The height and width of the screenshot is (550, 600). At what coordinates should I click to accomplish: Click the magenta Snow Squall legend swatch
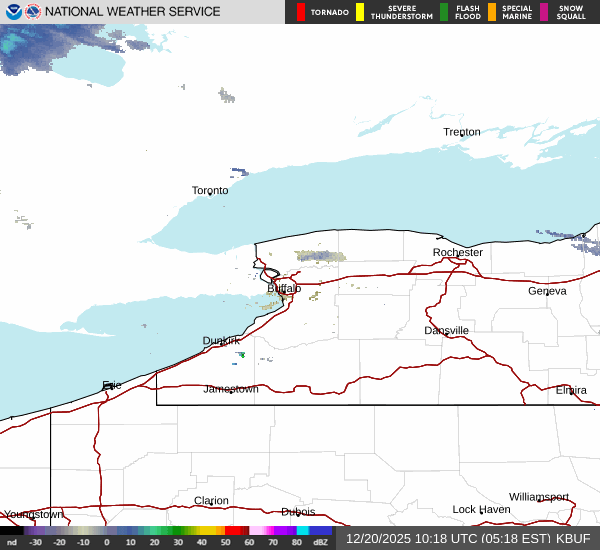click(544, 12)
